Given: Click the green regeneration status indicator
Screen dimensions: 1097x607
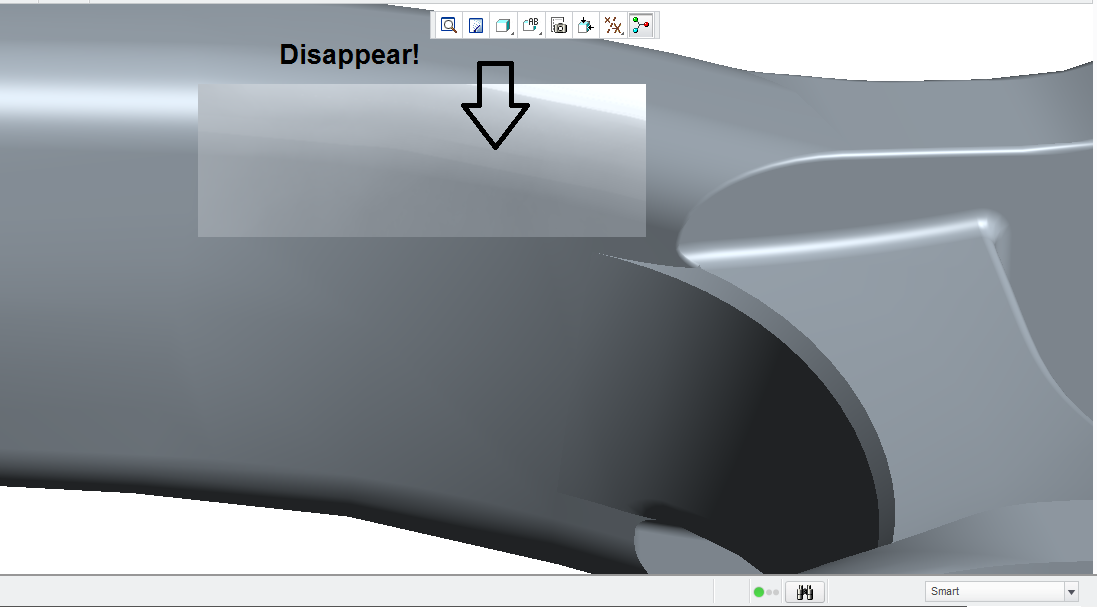Looking at the screenshot, I should pos(759,592).
